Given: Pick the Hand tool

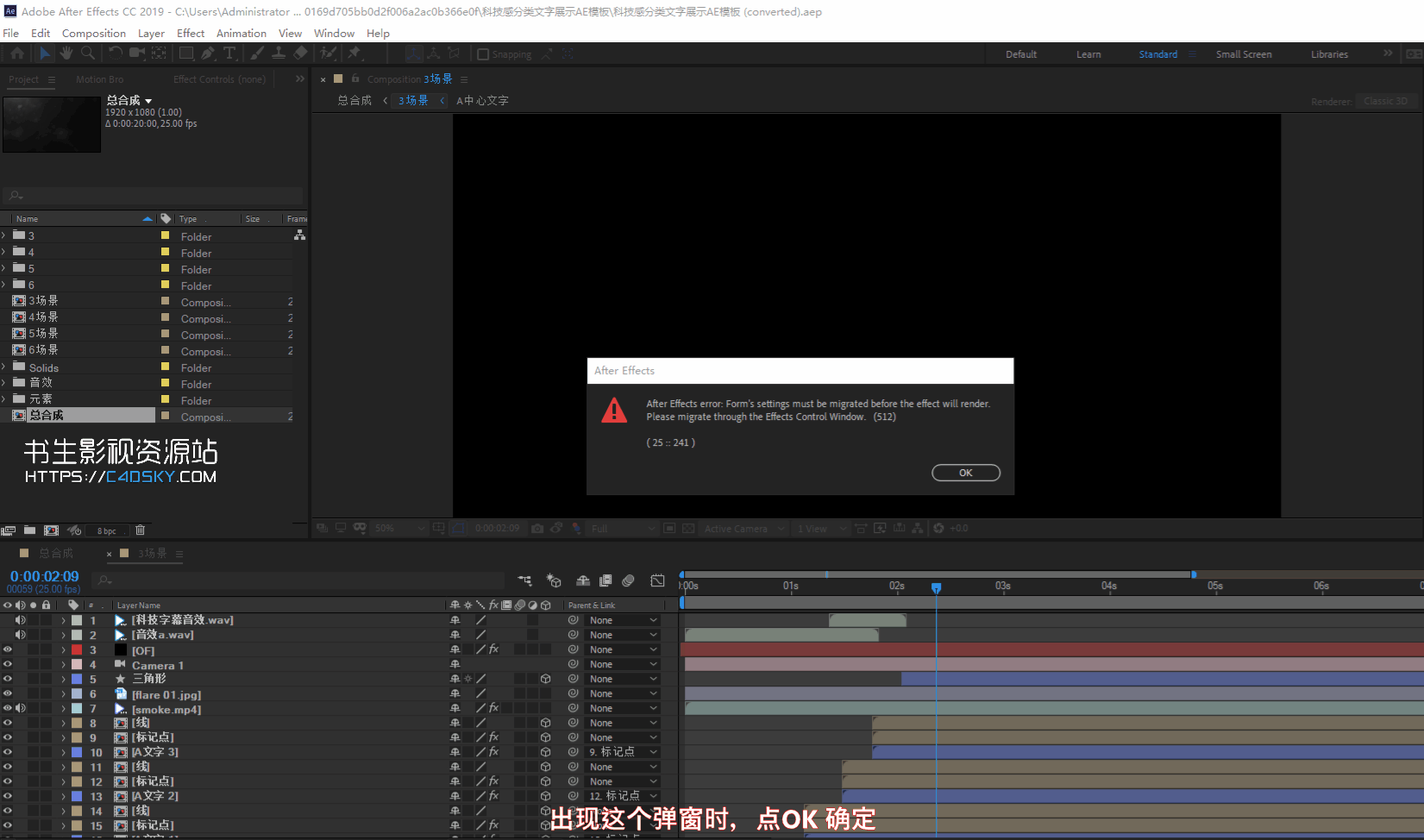Looking at the screenshot, I should tap(66, 53).
